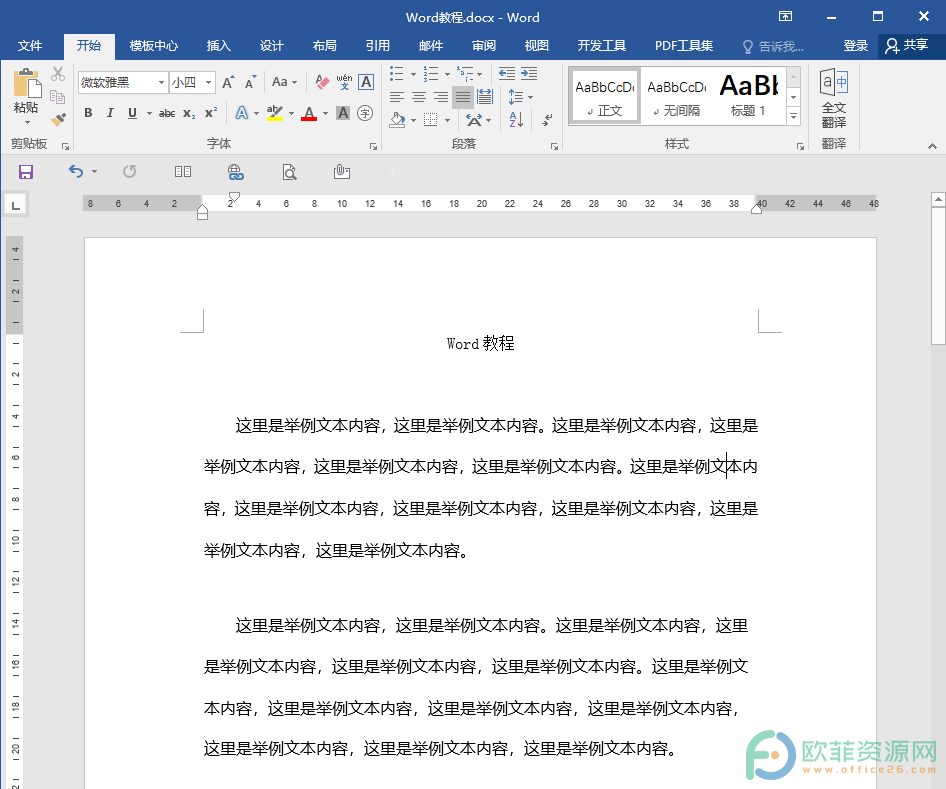Increase font size with grow font icon
This screenshot has height=789, width=946.
228,82
